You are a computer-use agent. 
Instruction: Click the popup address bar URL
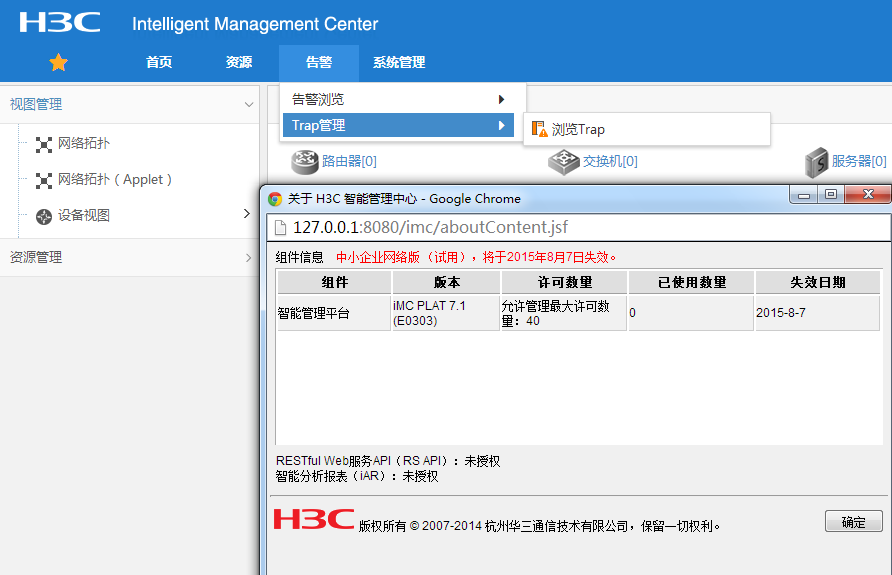coord(430,227)
